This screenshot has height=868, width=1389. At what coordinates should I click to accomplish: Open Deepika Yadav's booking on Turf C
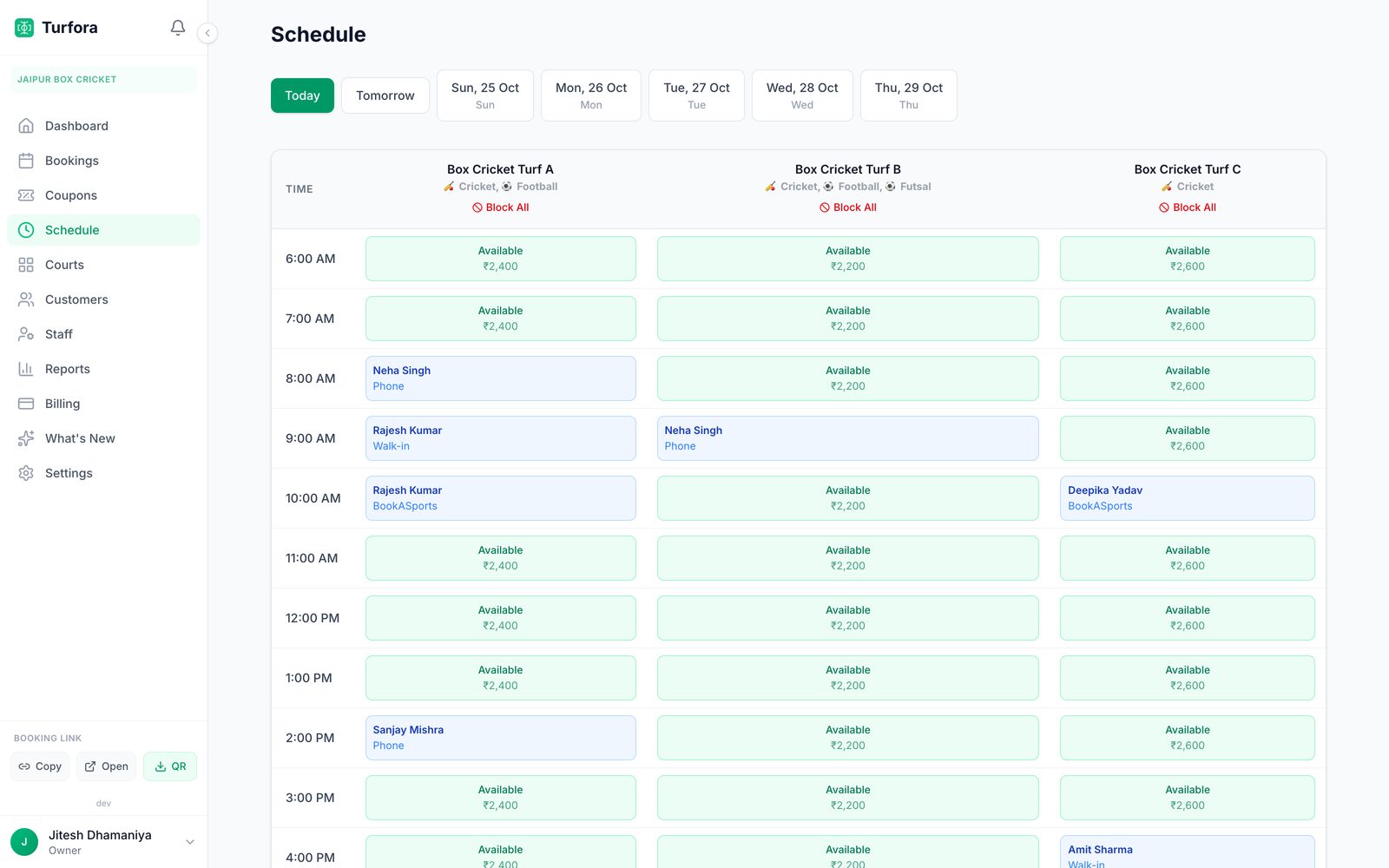coord(1188,498)
